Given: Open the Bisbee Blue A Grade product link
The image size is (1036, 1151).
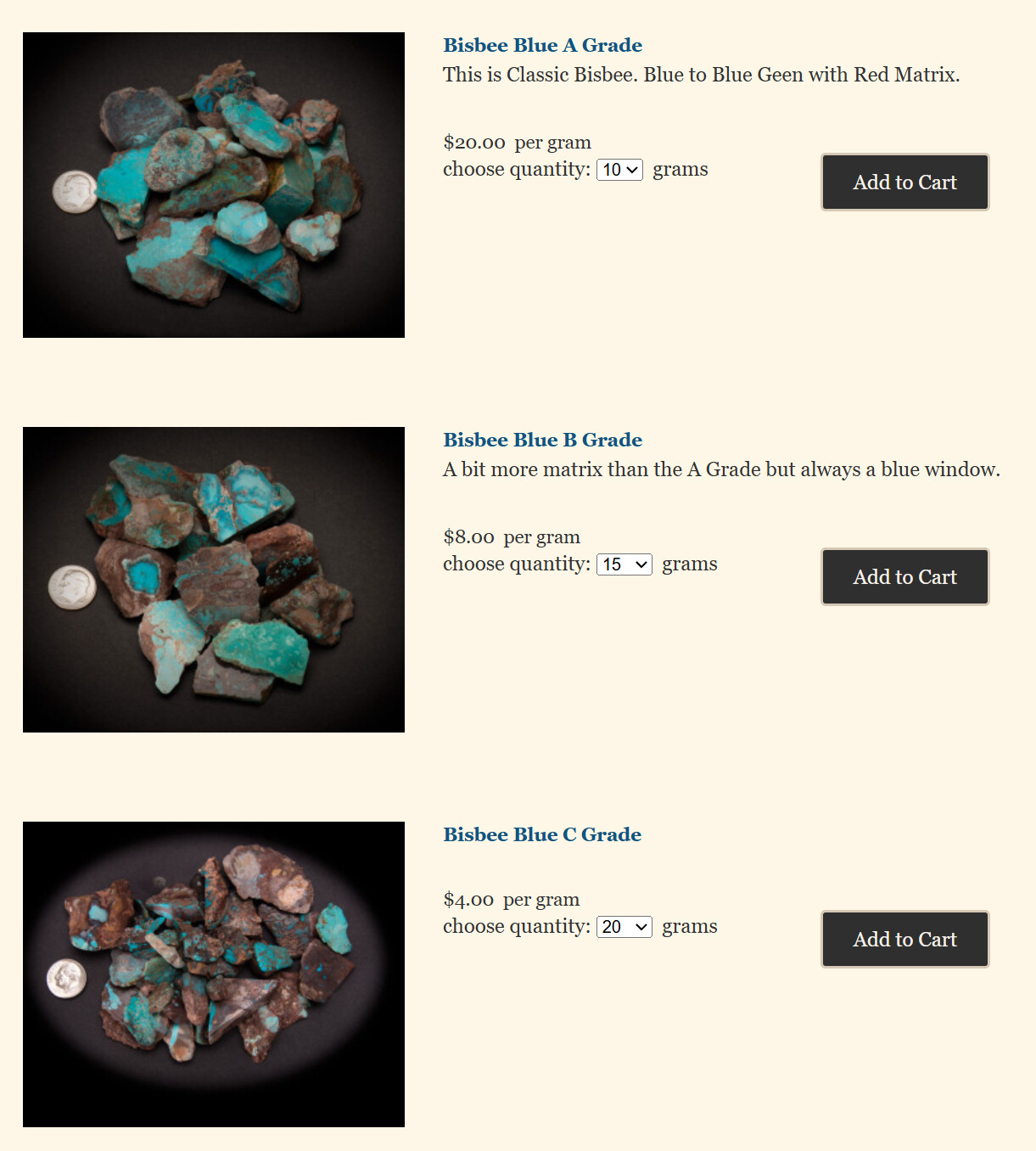Looking at the screenshot, I should pyautogui.click(x=542, y=45).
